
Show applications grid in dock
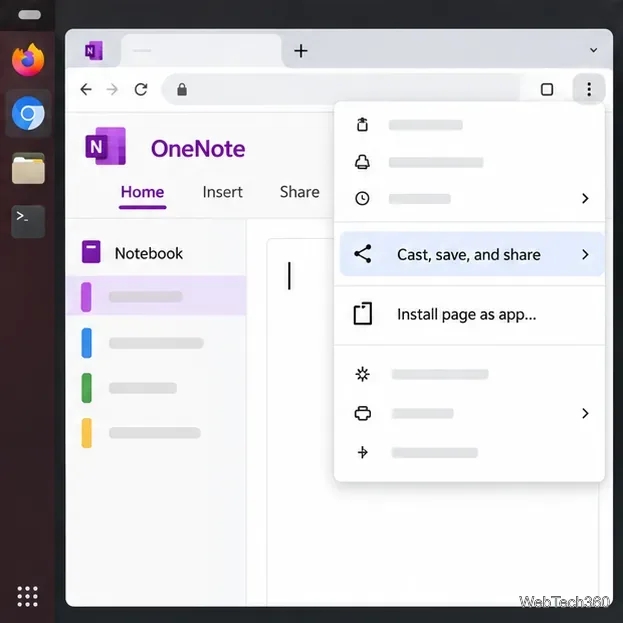[27, 596]
